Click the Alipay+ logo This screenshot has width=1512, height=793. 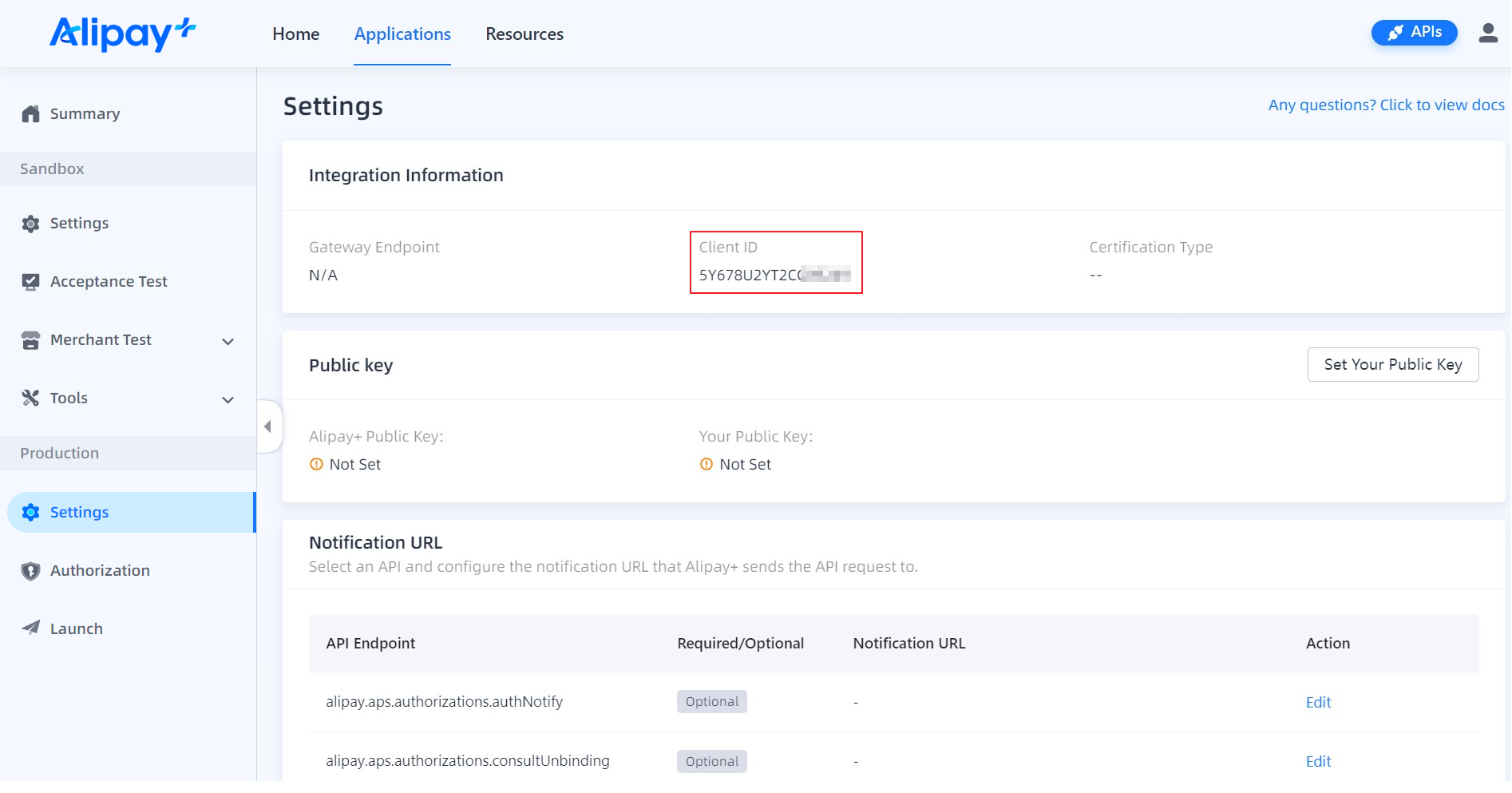coord(122,34)
